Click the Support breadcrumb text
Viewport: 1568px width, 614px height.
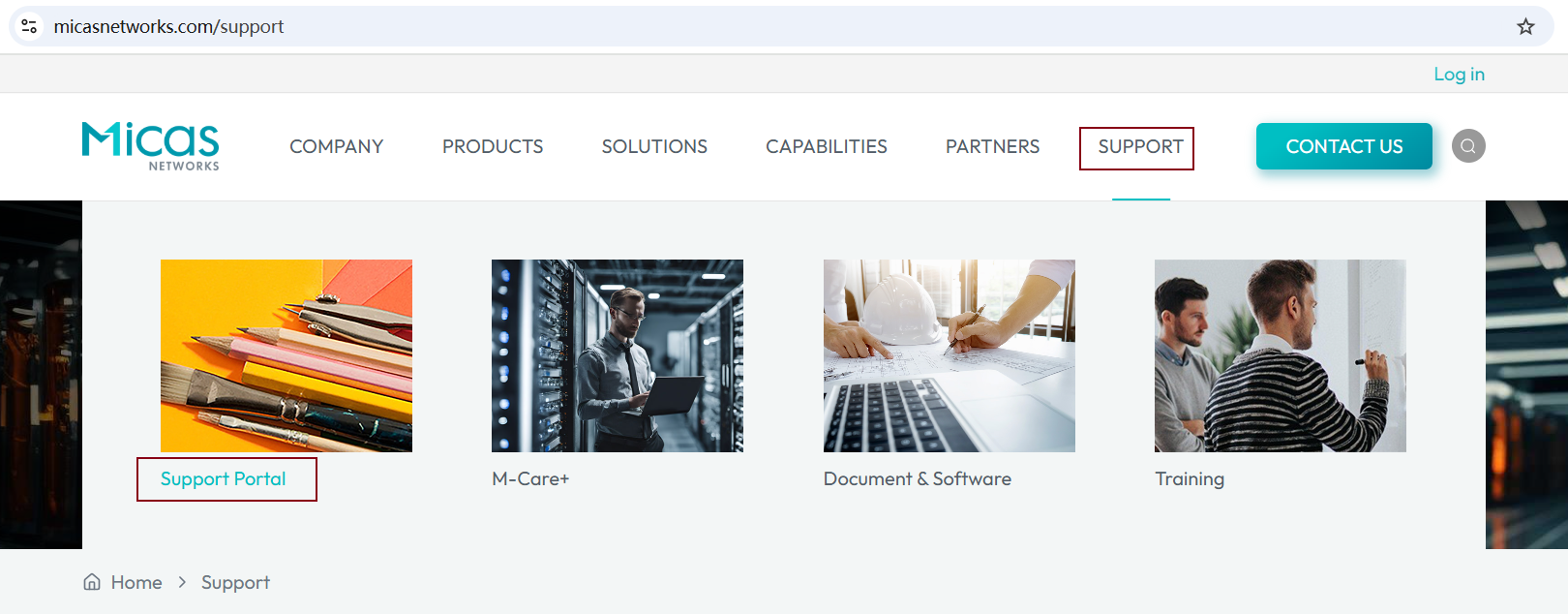pyautogui.click(x=235, y=582)
